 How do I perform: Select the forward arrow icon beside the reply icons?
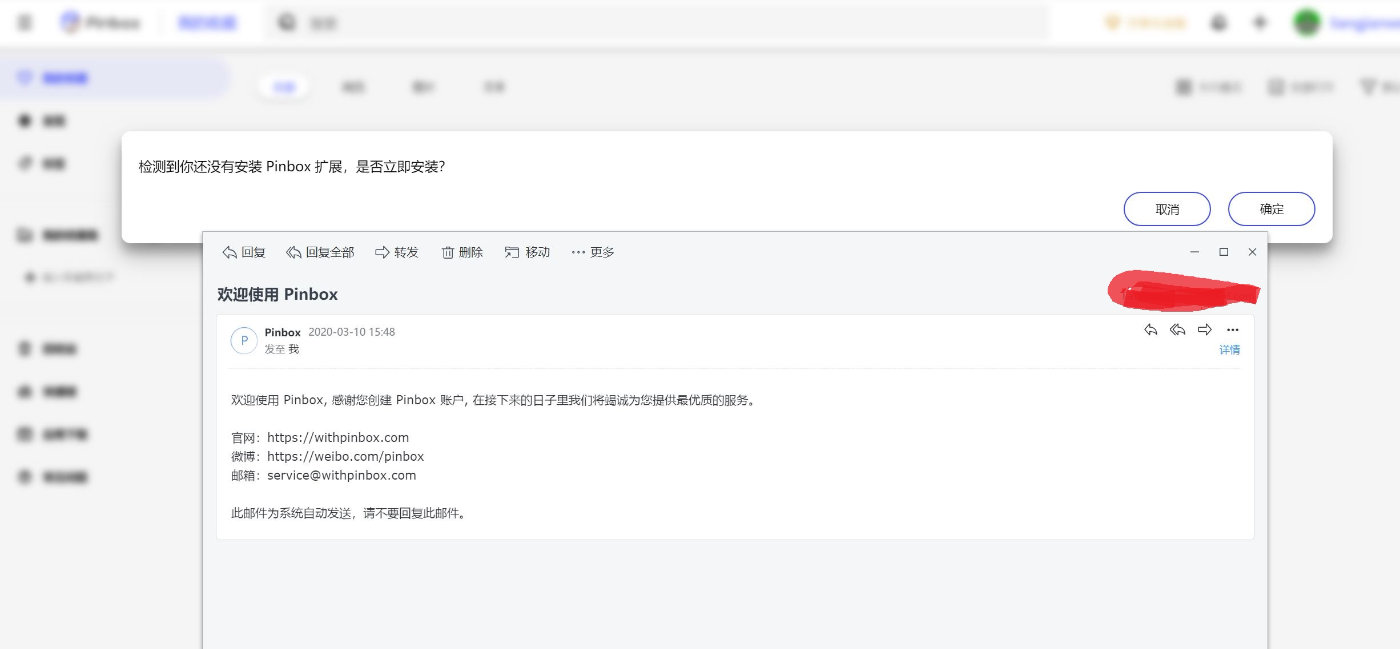coord(1205,329)
